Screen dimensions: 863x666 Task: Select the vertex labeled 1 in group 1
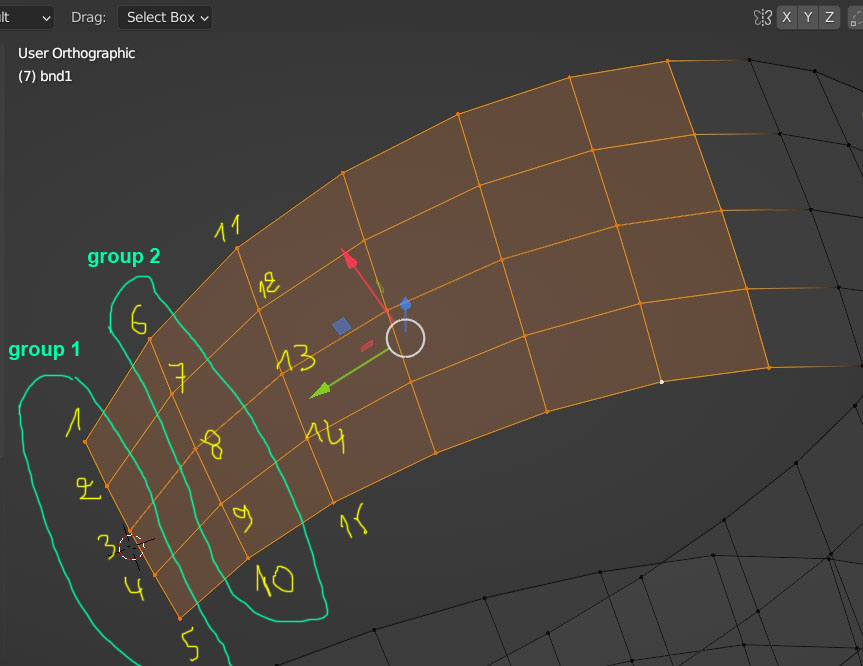pos(84,441)
